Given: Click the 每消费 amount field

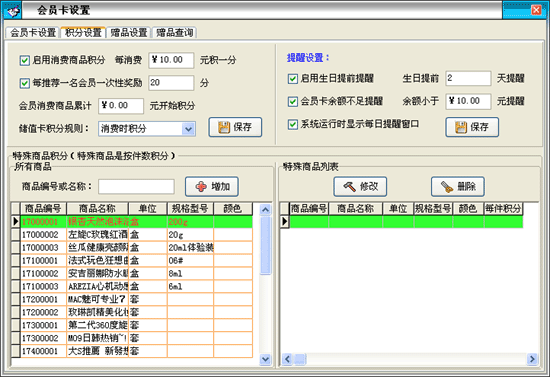Looking at the screenshot, I should pyautogui.click(x=171, y=60).
